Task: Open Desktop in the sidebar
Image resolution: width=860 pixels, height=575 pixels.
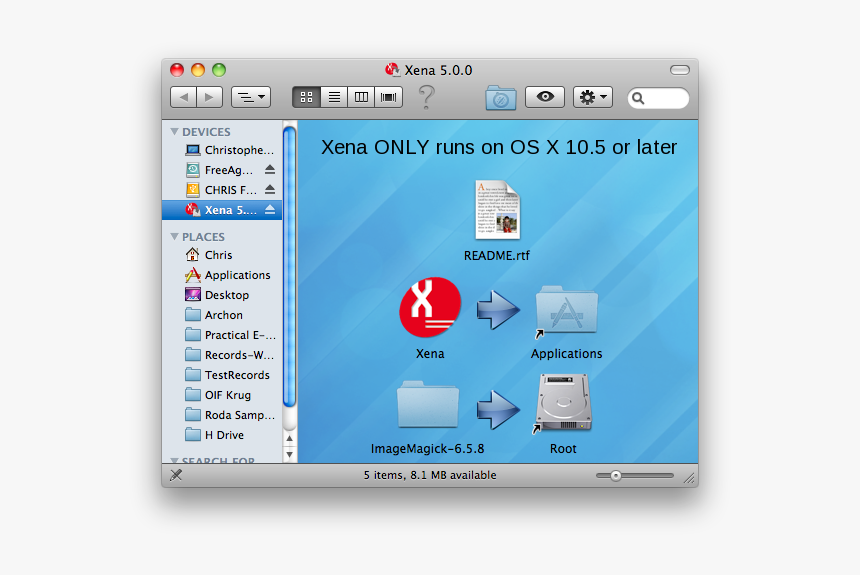Action: (x=222, y=295)
